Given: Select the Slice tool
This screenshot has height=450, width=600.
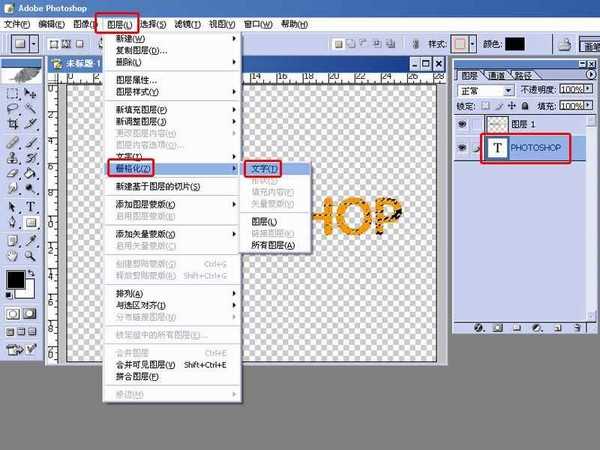Looking at the screenshot, I should (x=30, y=124).
